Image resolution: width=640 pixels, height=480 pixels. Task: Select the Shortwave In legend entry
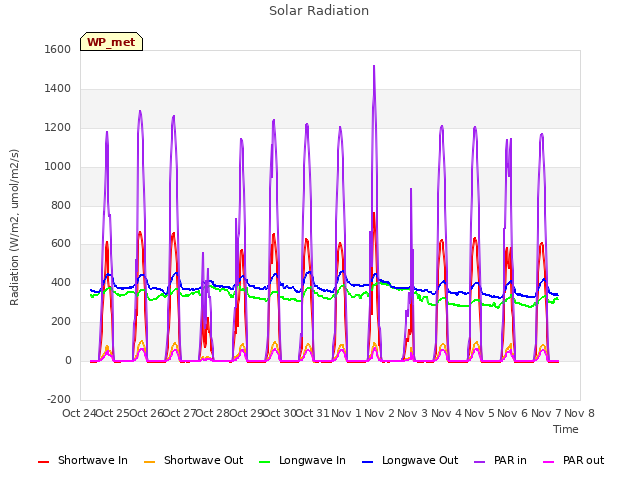[83, 460]
